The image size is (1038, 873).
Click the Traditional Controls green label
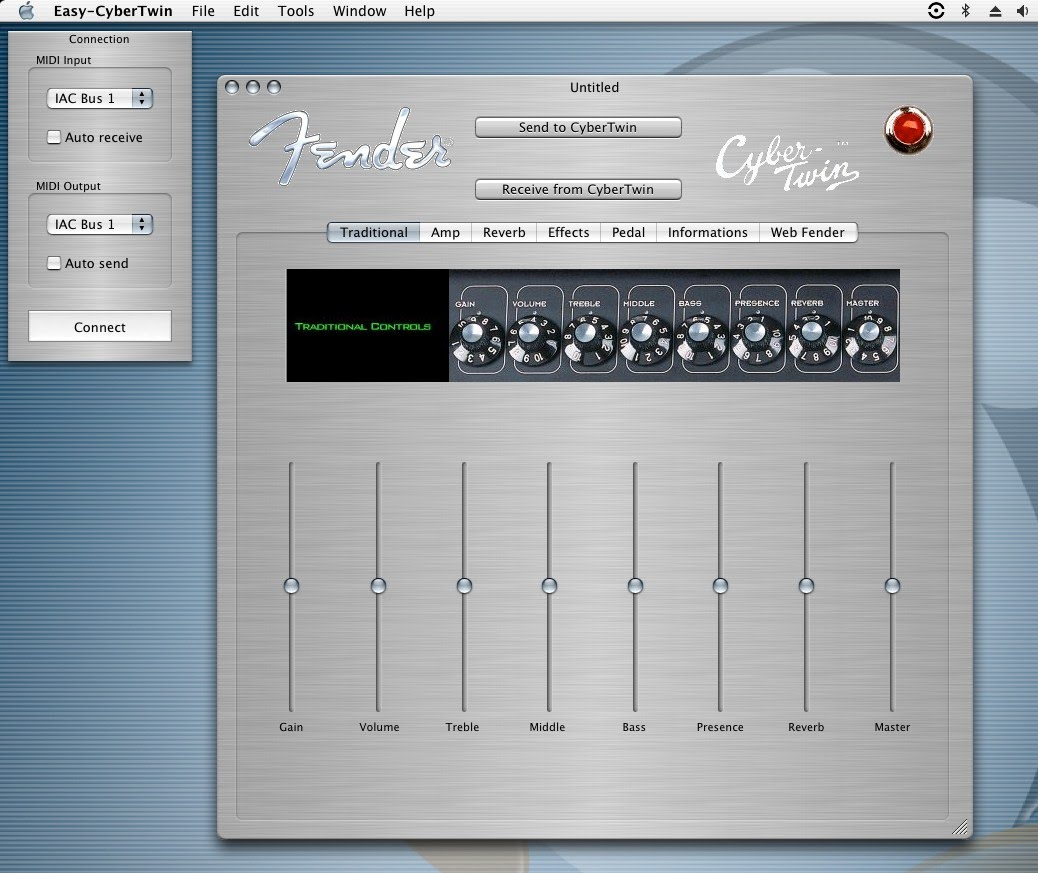(x=363, y=326)
